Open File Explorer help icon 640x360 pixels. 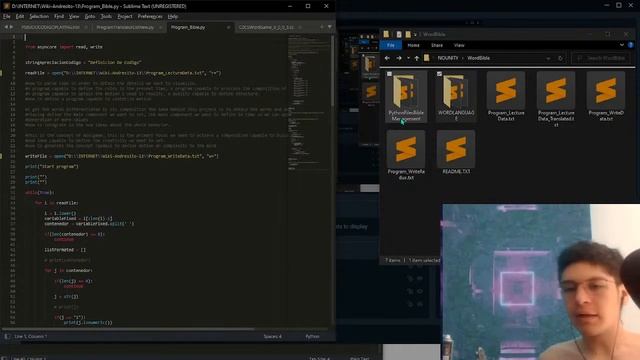tap(631, 45)
